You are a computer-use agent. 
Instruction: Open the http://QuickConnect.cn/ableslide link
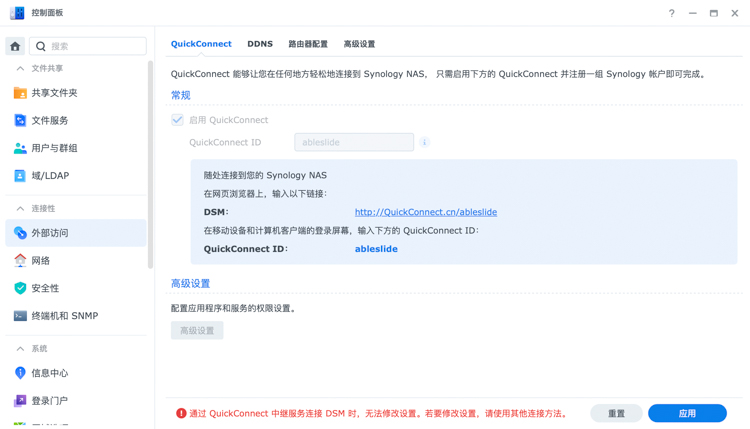tap(426, 212)
